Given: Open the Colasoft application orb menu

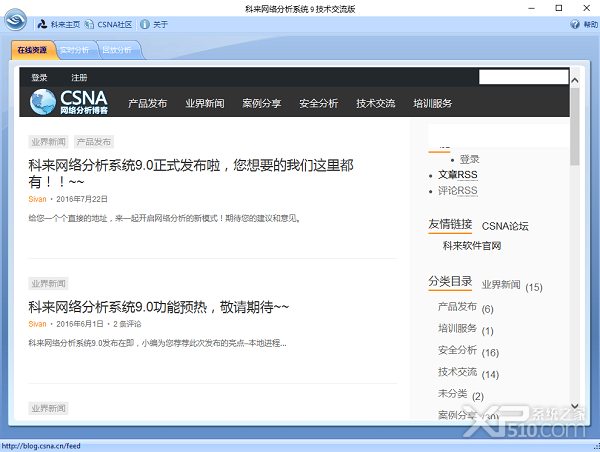Looking at the screenshot, I should (15, 20).
